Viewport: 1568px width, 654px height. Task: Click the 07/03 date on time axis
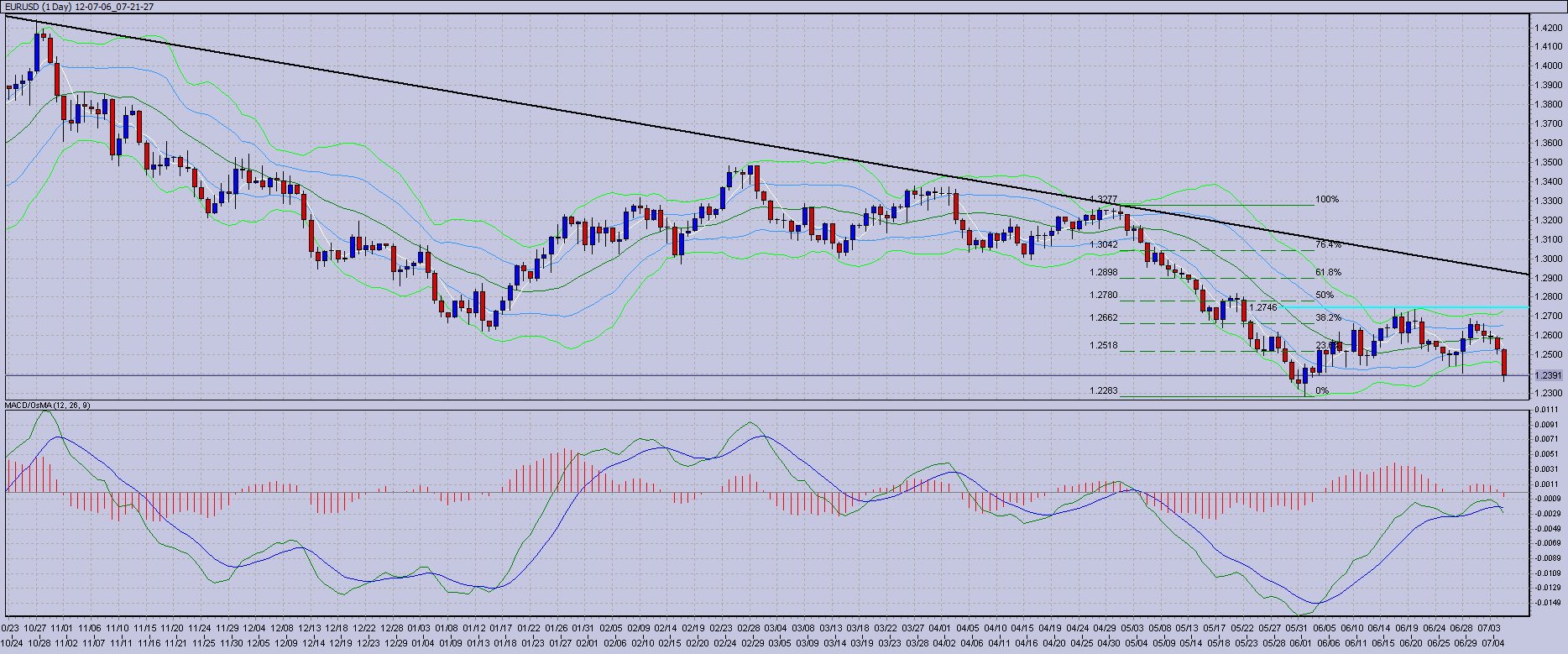[x=1489, y=628]
